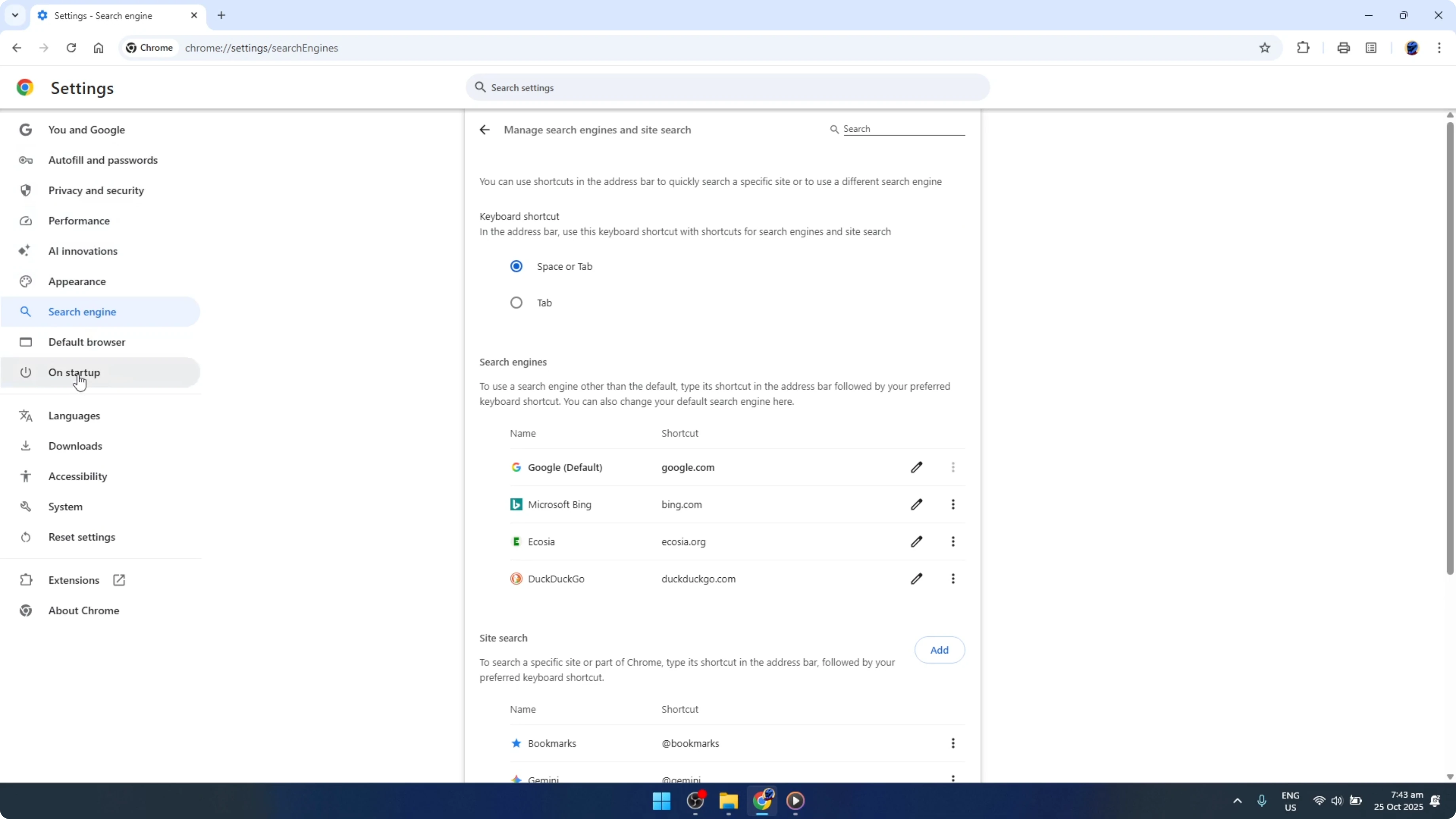Select Search engine in sidebar
1456x819 pixels.
tap(100, 312)
